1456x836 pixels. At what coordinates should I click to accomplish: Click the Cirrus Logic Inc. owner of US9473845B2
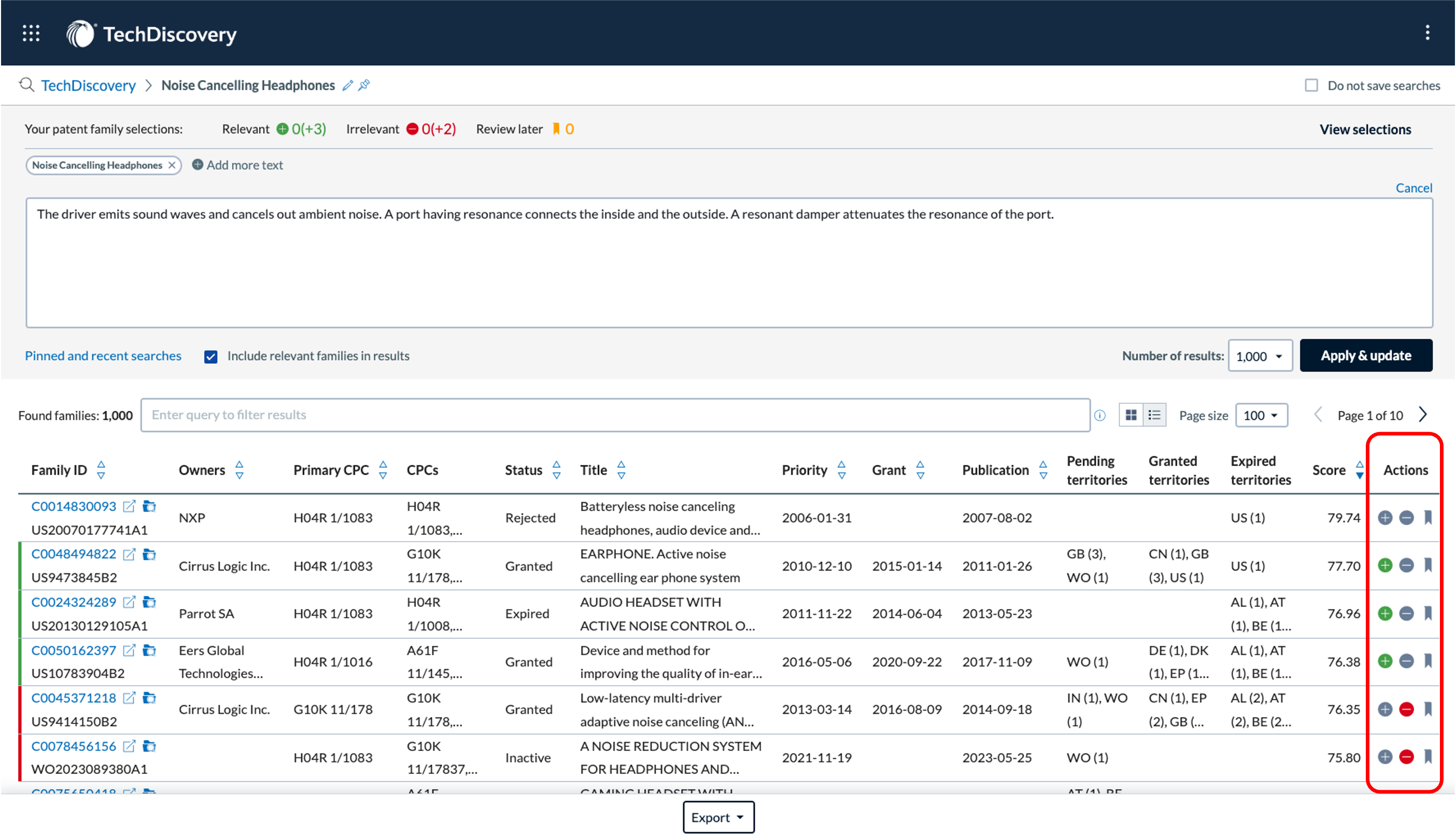pos(224,566)
